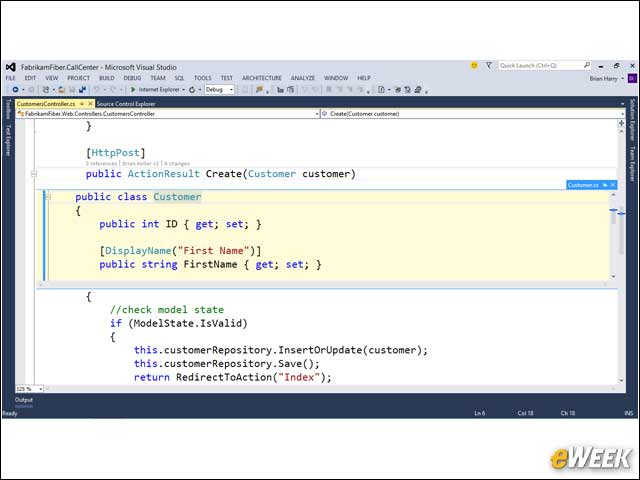
Task: Open the HELP menu
Action: coord(364,78)
